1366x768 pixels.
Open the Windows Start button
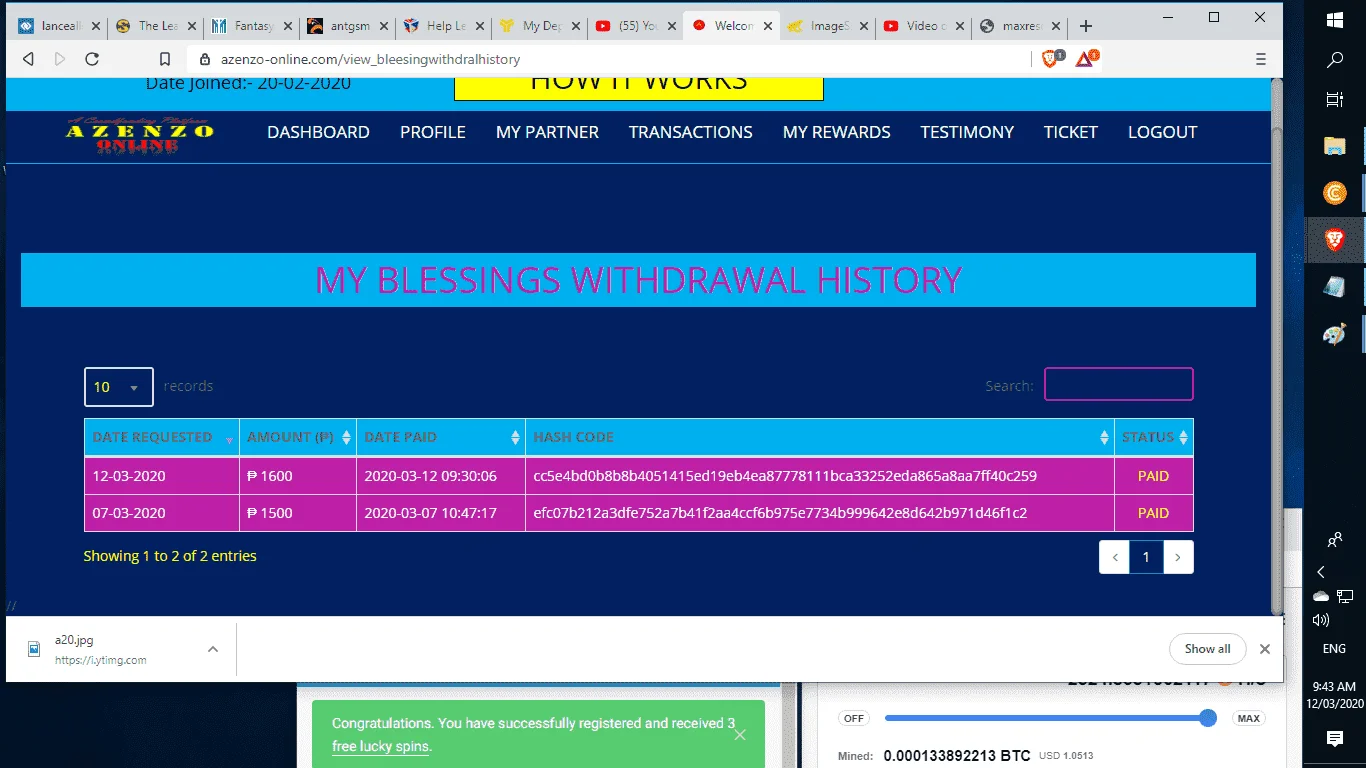click(1335, 18)
